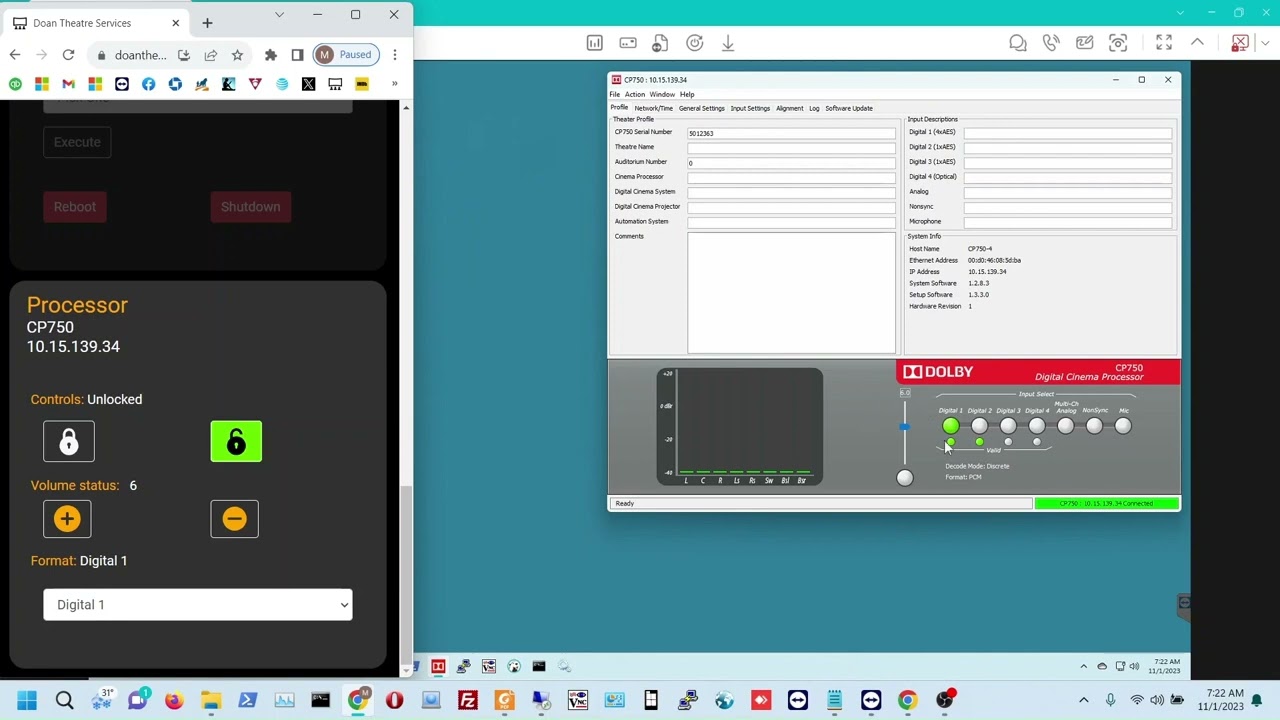Click the Paused profile button
The image size is (1280, 720).
pos(346,55)
